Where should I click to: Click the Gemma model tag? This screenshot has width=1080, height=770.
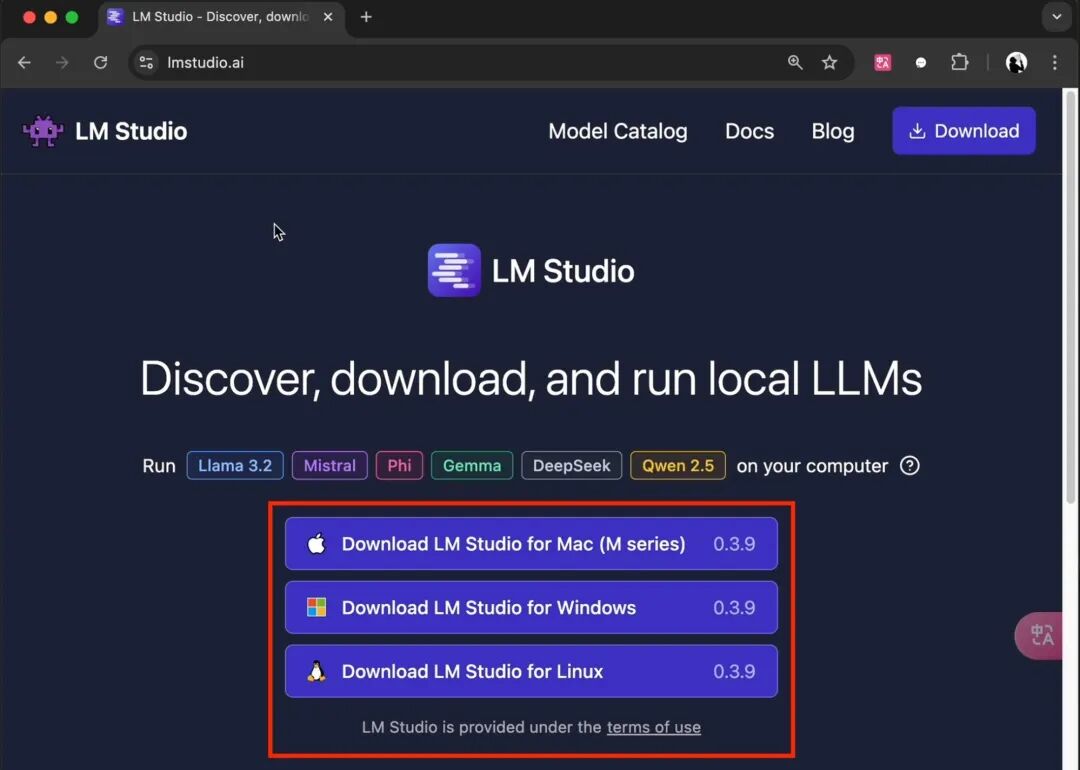[472, 466]
